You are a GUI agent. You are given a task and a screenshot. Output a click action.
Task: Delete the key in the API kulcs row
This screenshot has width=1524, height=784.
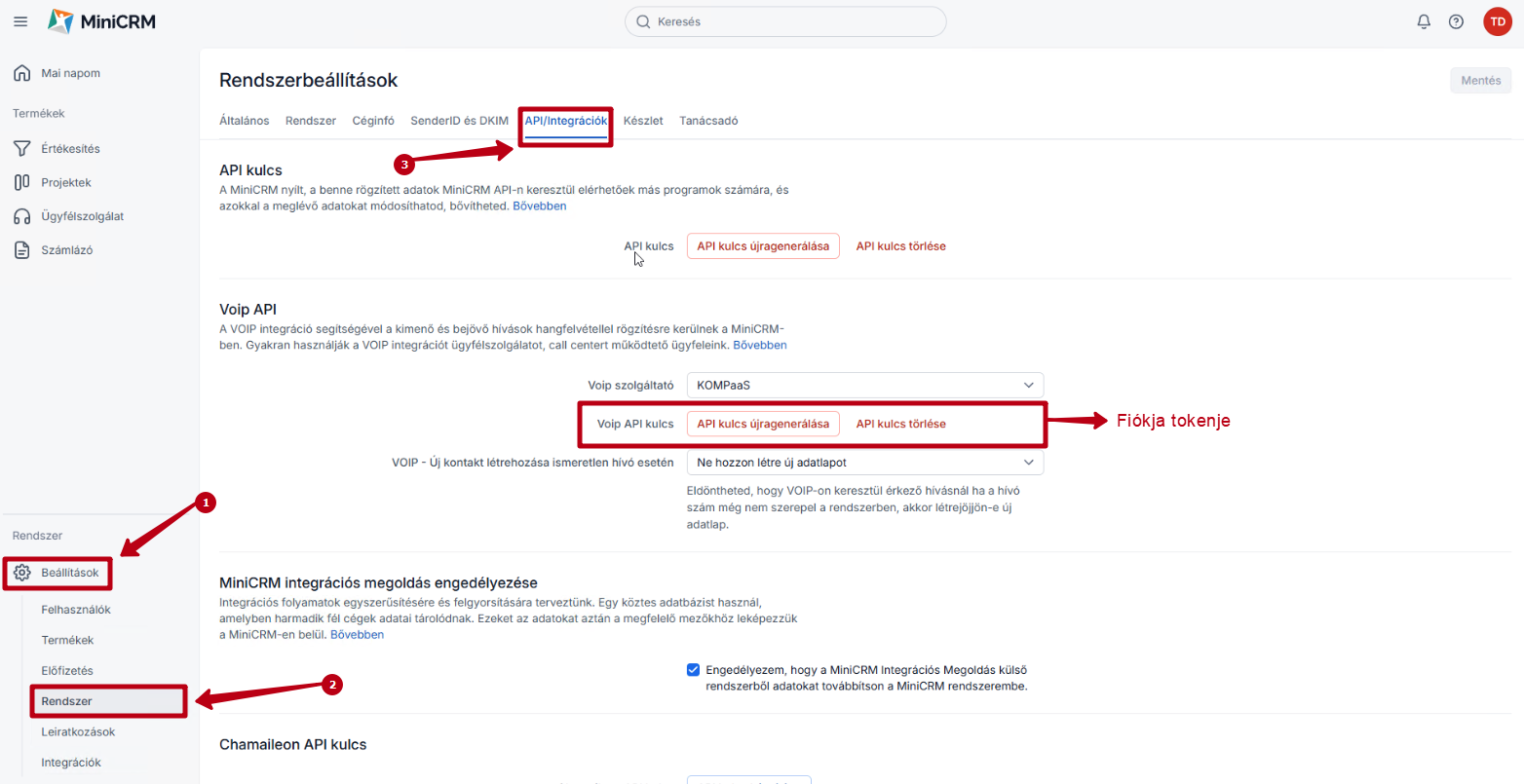(901, 246)
